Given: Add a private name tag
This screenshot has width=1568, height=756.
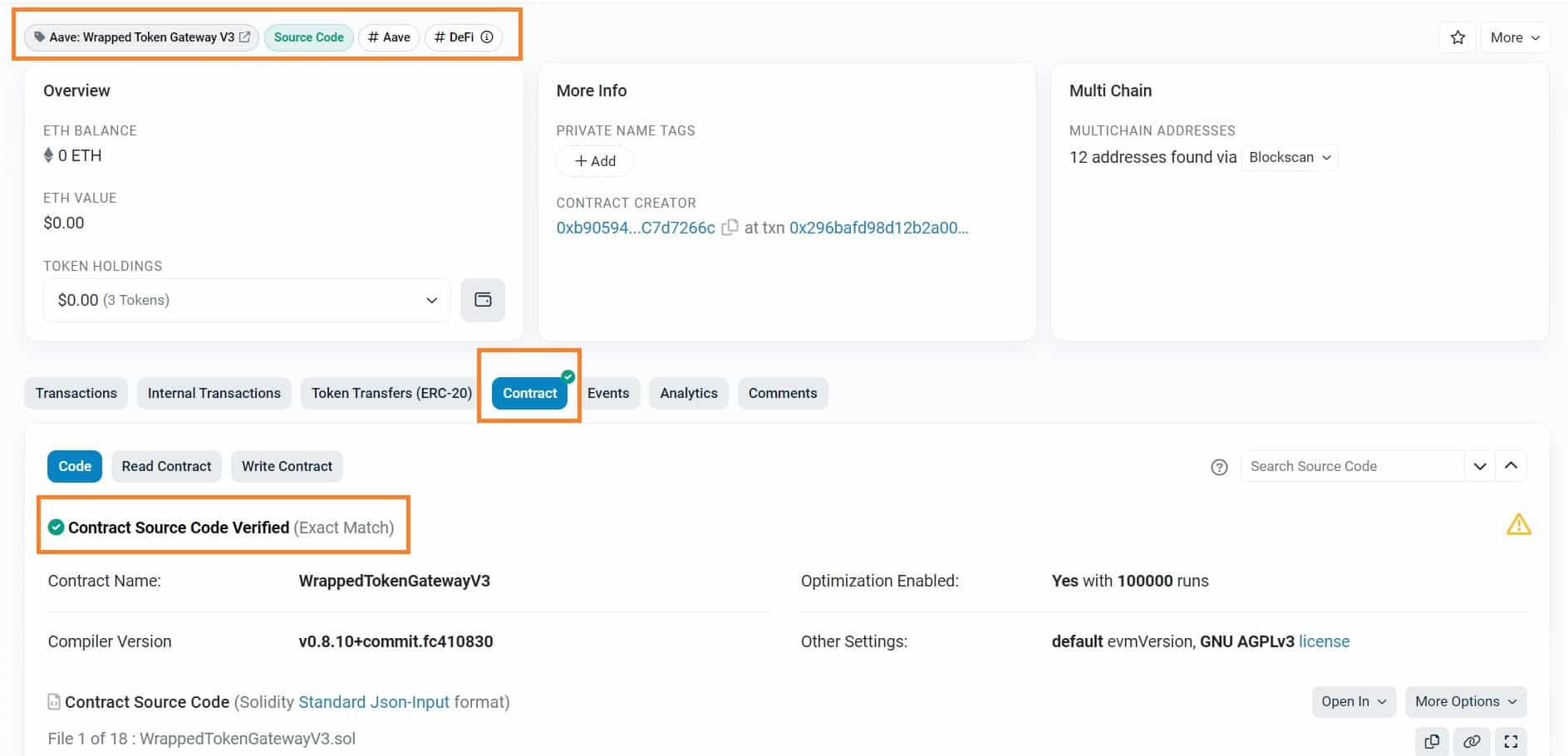Looking at the screenshot, I should (x=595, y=161).
